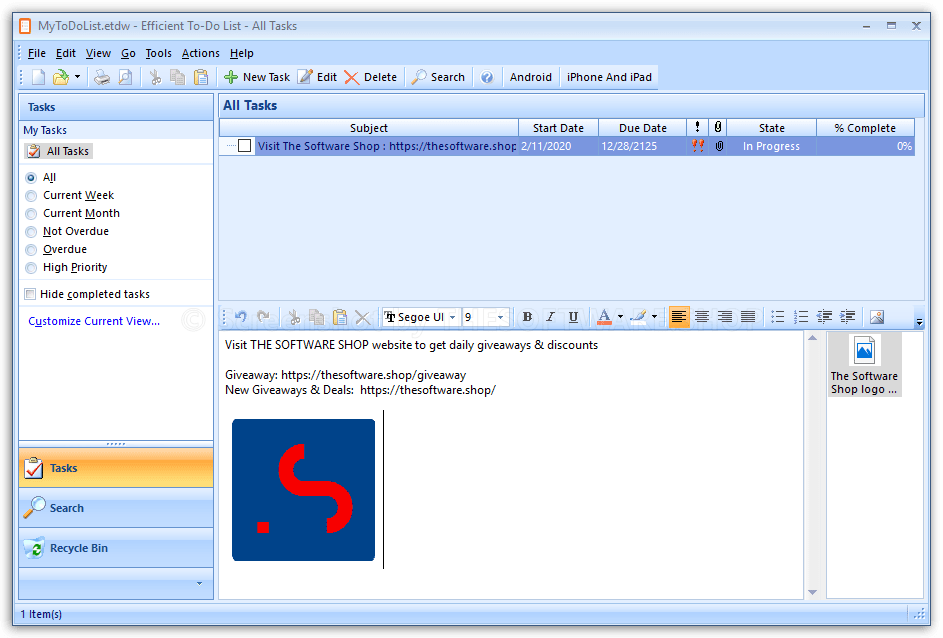Open the File menu

point(37,53)
